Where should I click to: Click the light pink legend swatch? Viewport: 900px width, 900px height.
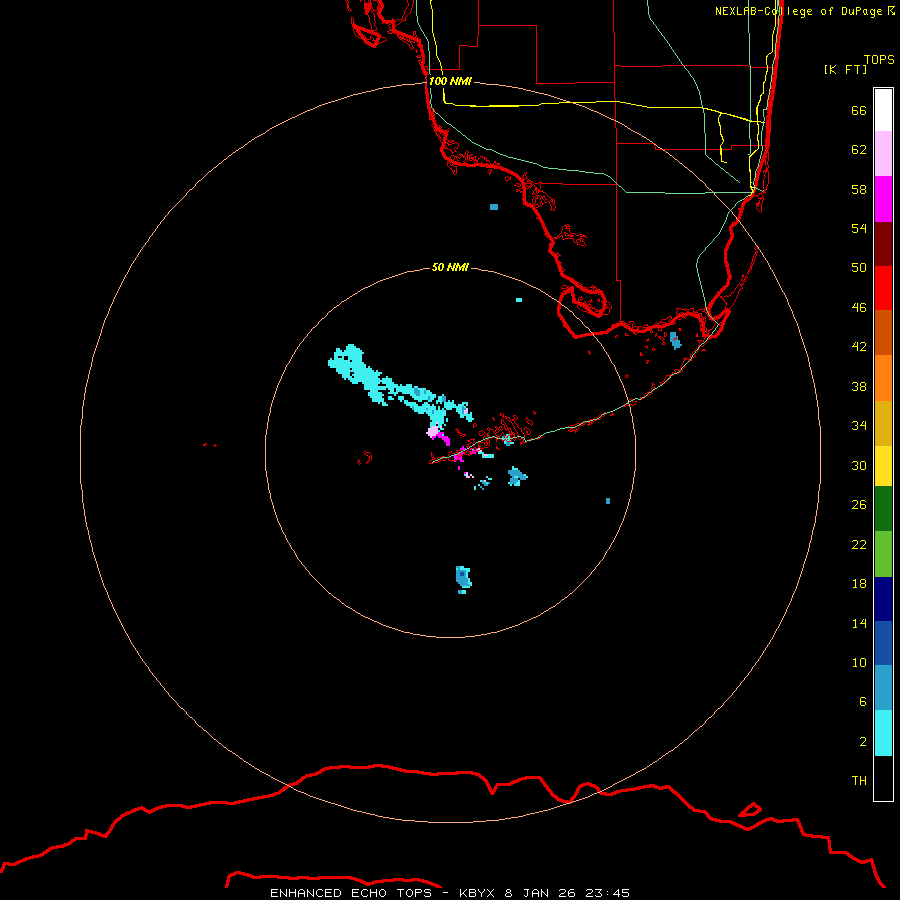point(883,154)
